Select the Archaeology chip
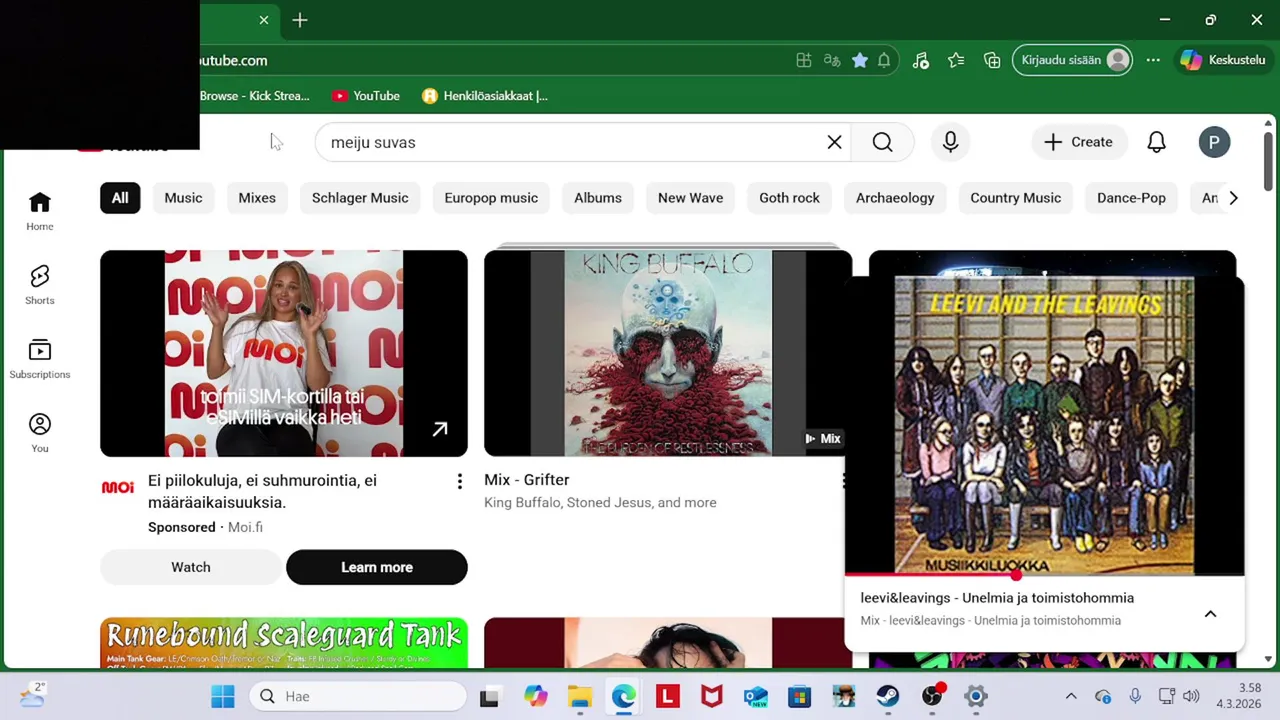The width and height of the screenshot is (1280, 720). point(895,198)
